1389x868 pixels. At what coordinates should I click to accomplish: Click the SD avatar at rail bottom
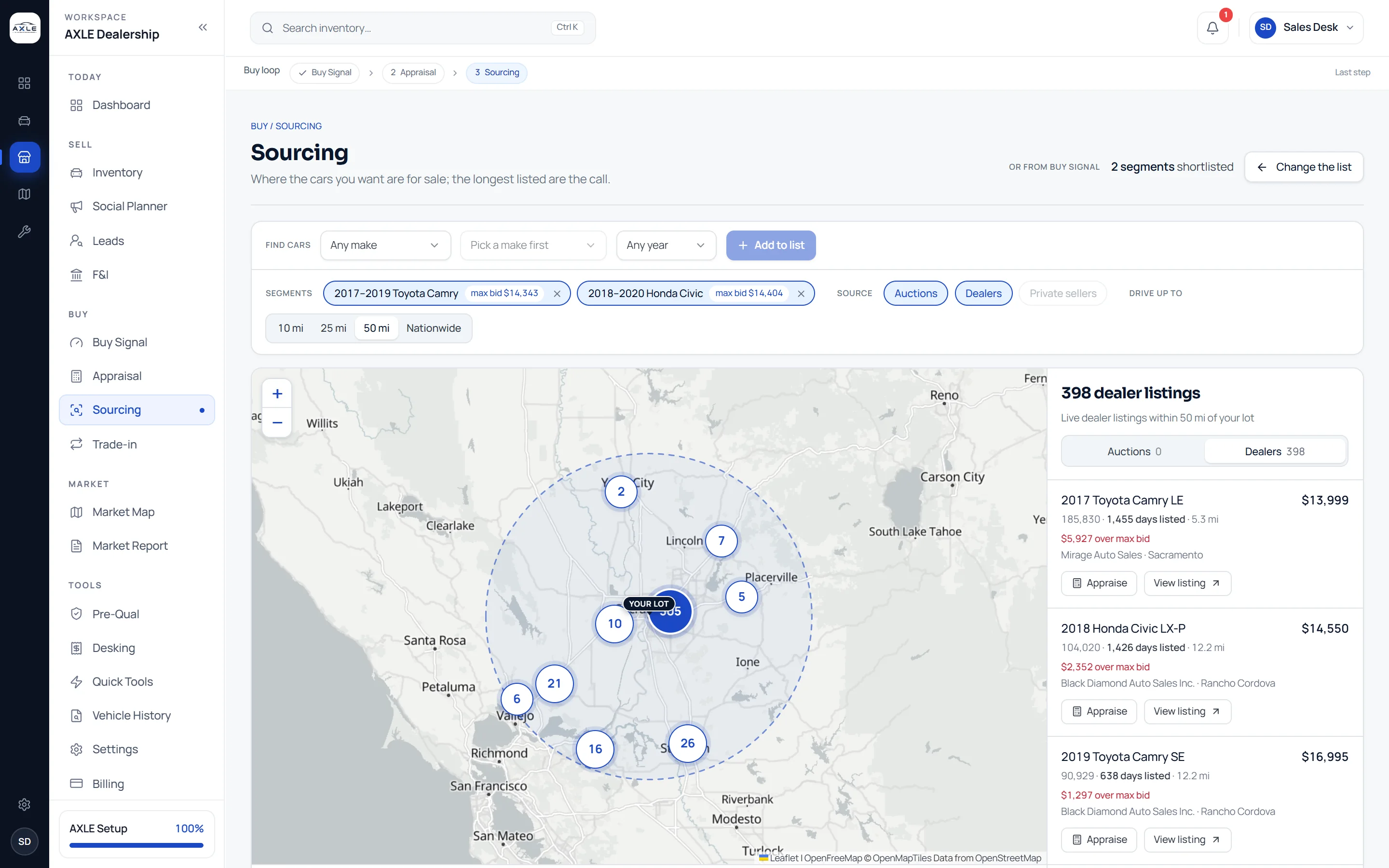pyautogui.click(x=24, y=841)
